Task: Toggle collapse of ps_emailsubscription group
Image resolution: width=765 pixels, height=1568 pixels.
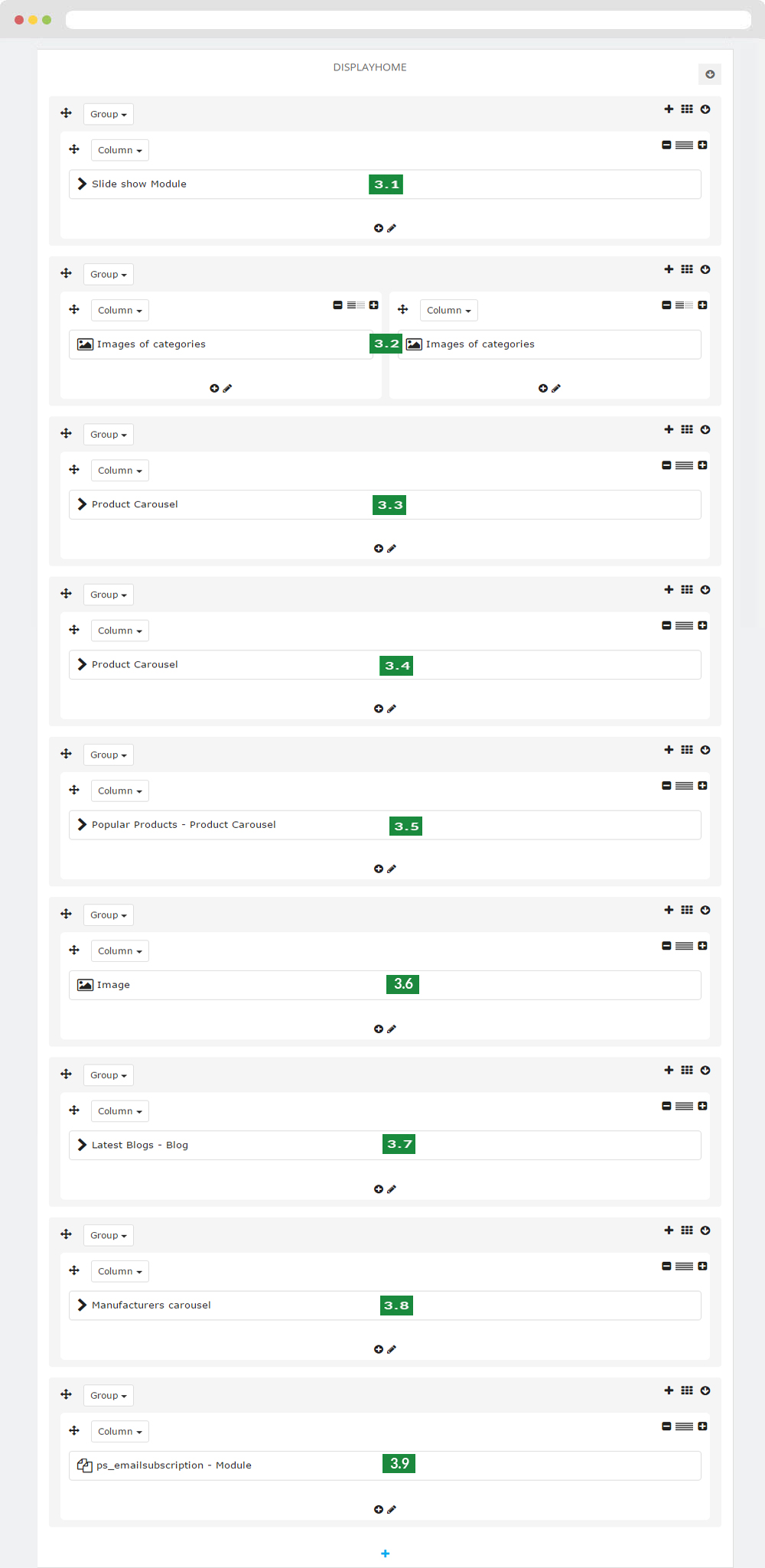Action: (x=705, y=1390)
